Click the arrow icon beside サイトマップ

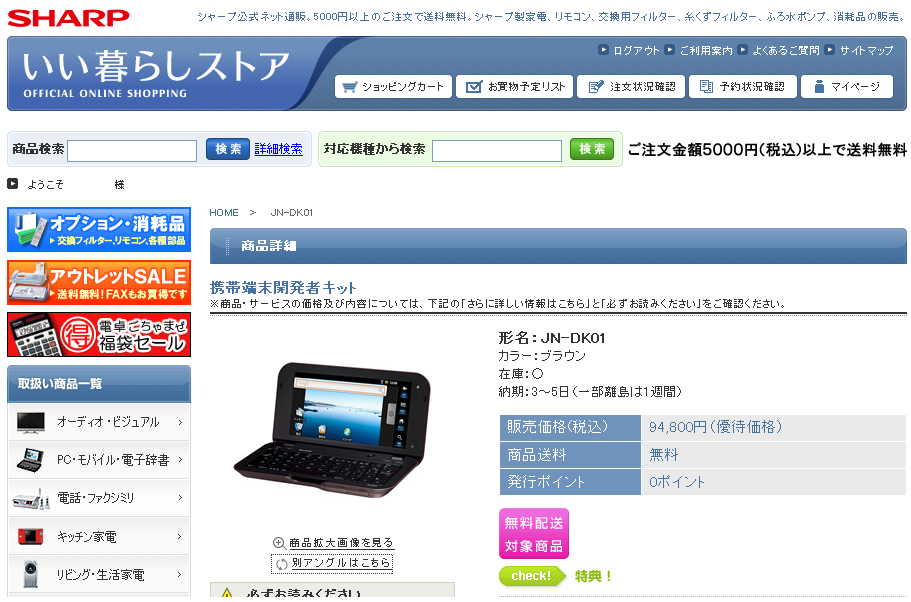coord(829,50)
